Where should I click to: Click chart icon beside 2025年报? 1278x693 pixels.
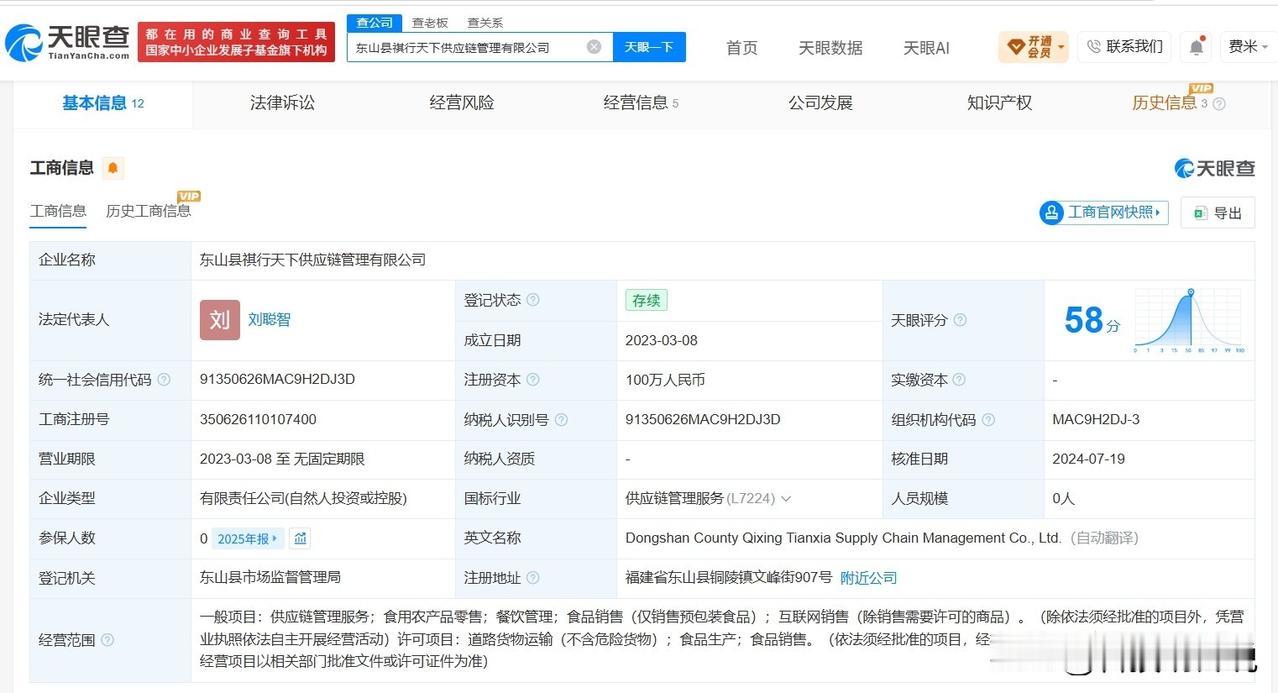pyautogui.click(x=300, y=538)
